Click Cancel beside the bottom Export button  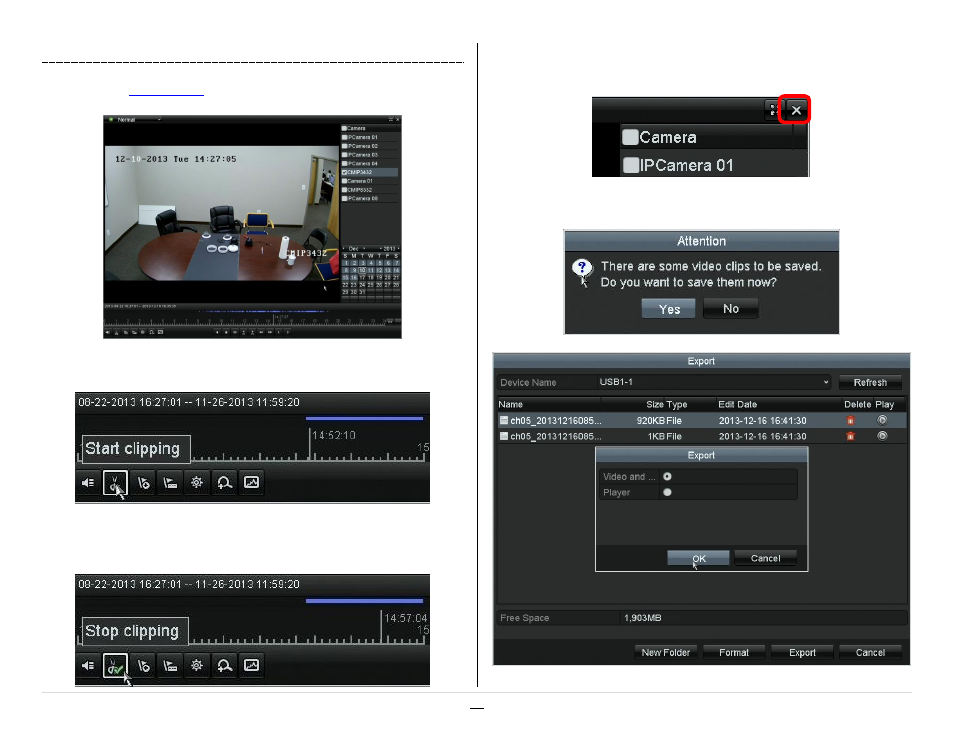tap(870, 652)
